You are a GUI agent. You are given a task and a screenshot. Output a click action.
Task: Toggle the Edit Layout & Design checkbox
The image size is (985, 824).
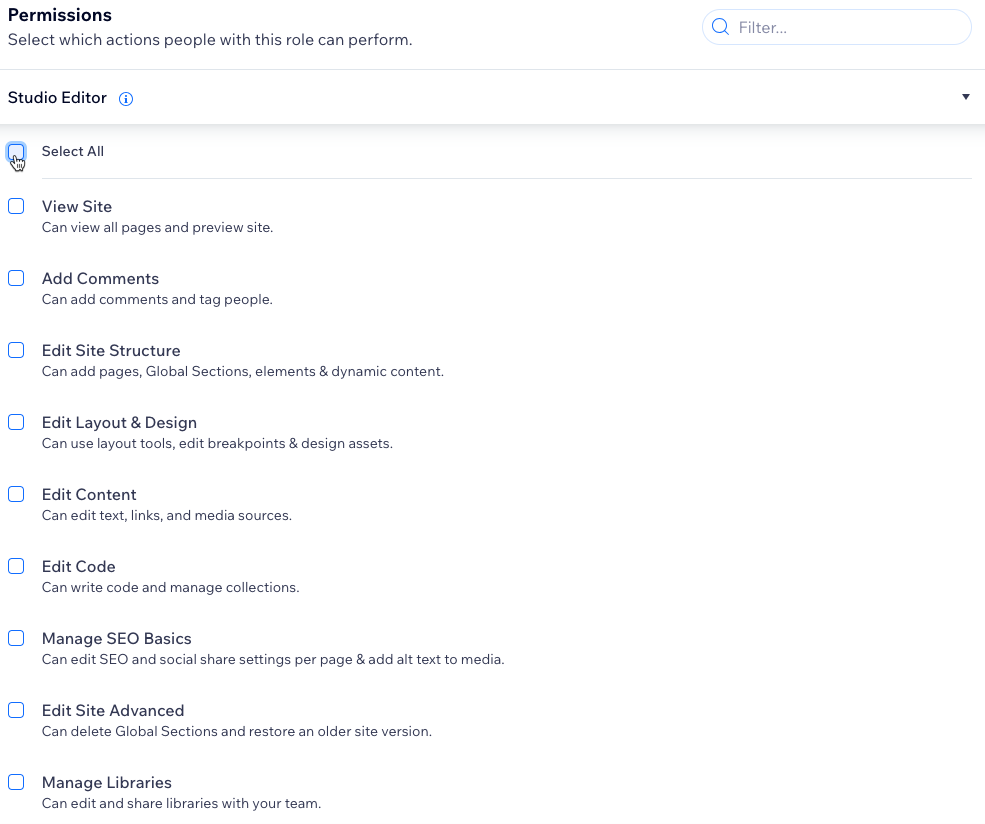pyautogui.click(x=16, y=423)
